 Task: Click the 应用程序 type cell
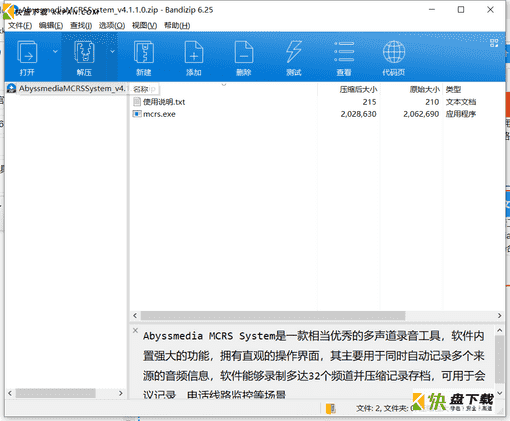click(461, 114)
